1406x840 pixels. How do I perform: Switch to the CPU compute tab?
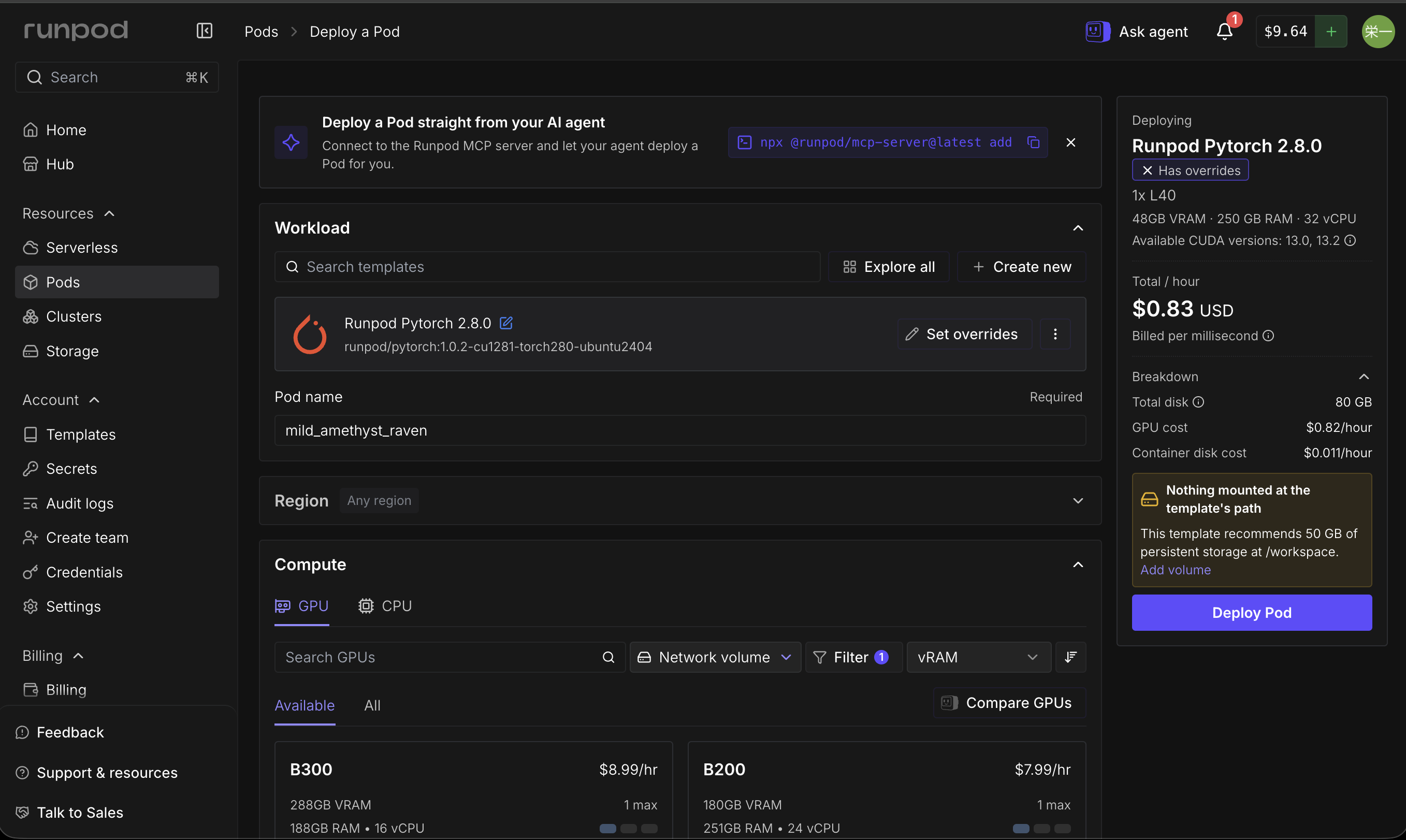coord(385,606)
